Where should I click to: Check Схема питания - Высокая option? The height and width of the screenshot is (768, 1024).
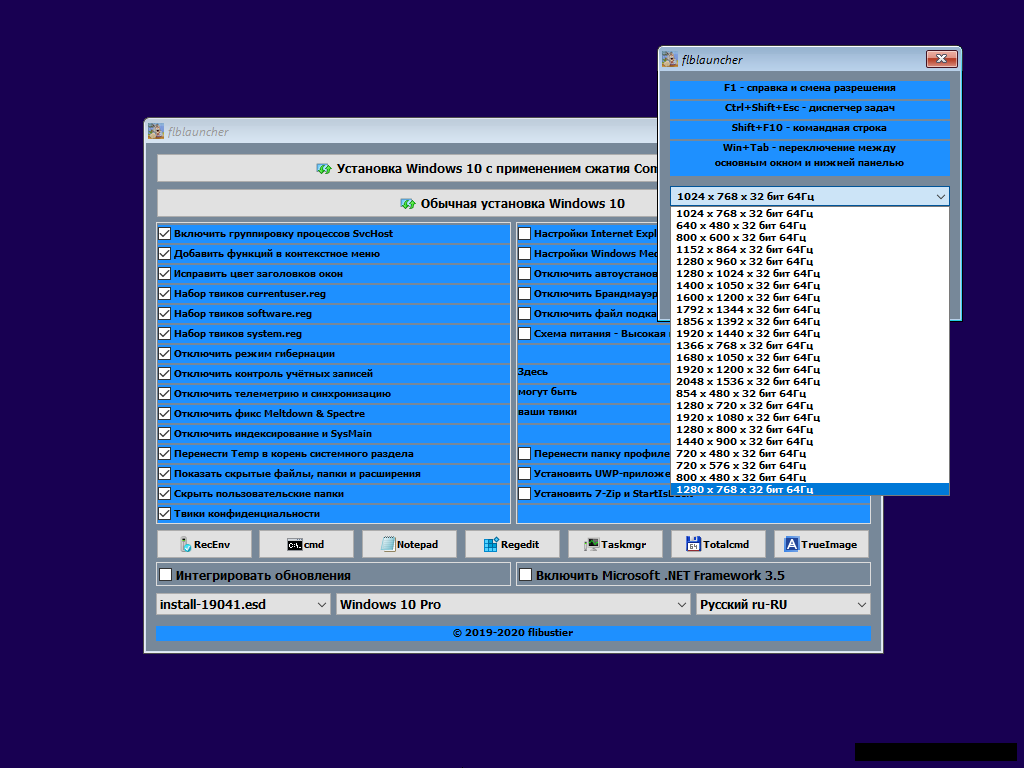pyautogui.click(x=524, y=334)
